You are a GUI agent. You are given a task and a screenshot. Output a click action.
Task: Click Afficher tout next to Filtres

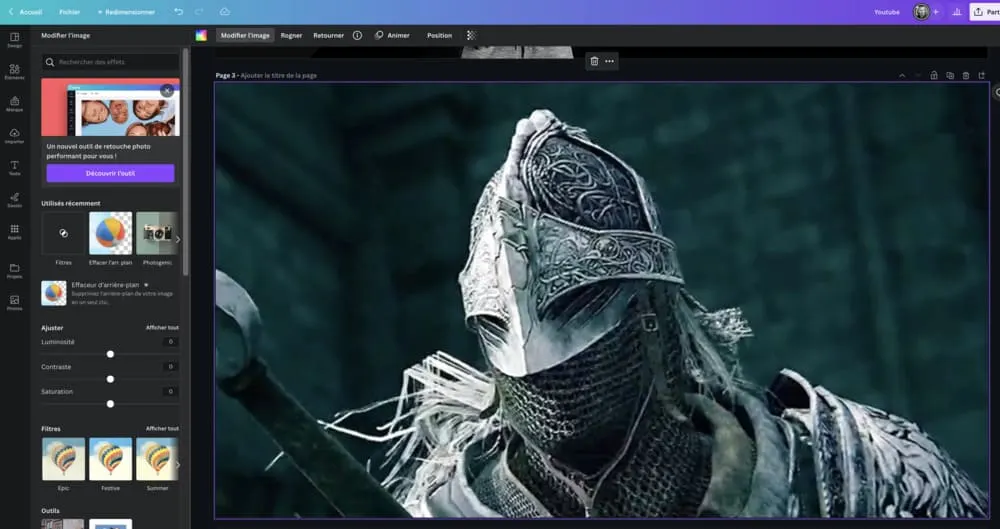[162, 429]
